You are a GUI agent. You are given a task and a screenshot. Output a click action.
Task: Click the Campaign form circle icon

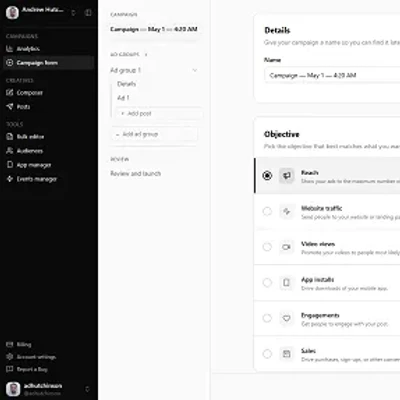(x=10, y=63)
